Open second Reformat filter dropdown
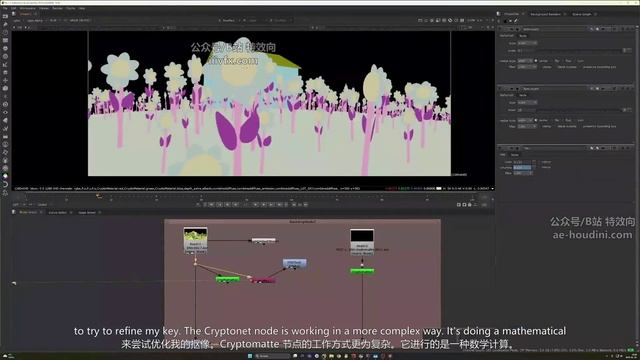The width and height of the screenshot is (640, 360). pos(527,127)
